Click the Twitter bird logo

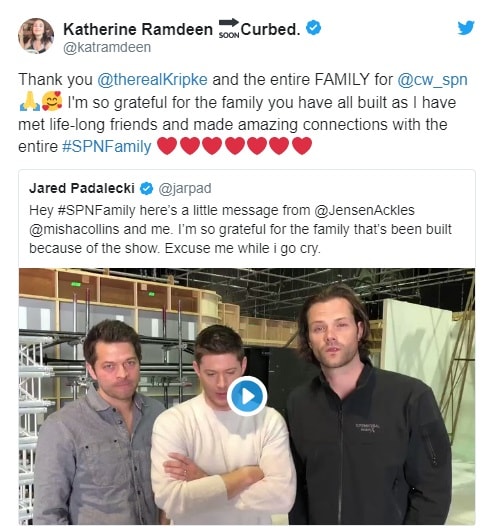click(466, 28)
